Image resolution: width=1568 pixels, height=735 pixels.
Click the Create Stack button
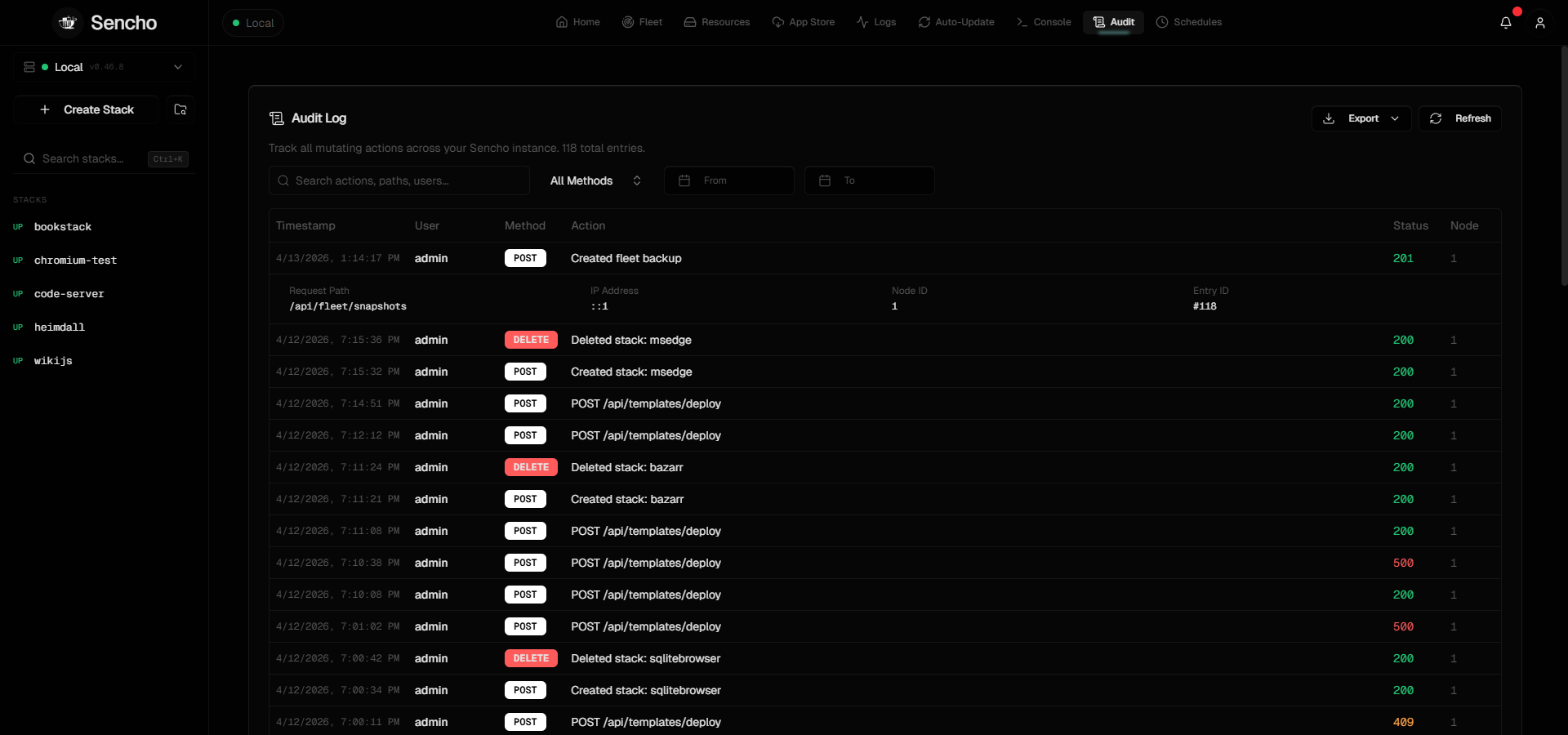point(87,109)
